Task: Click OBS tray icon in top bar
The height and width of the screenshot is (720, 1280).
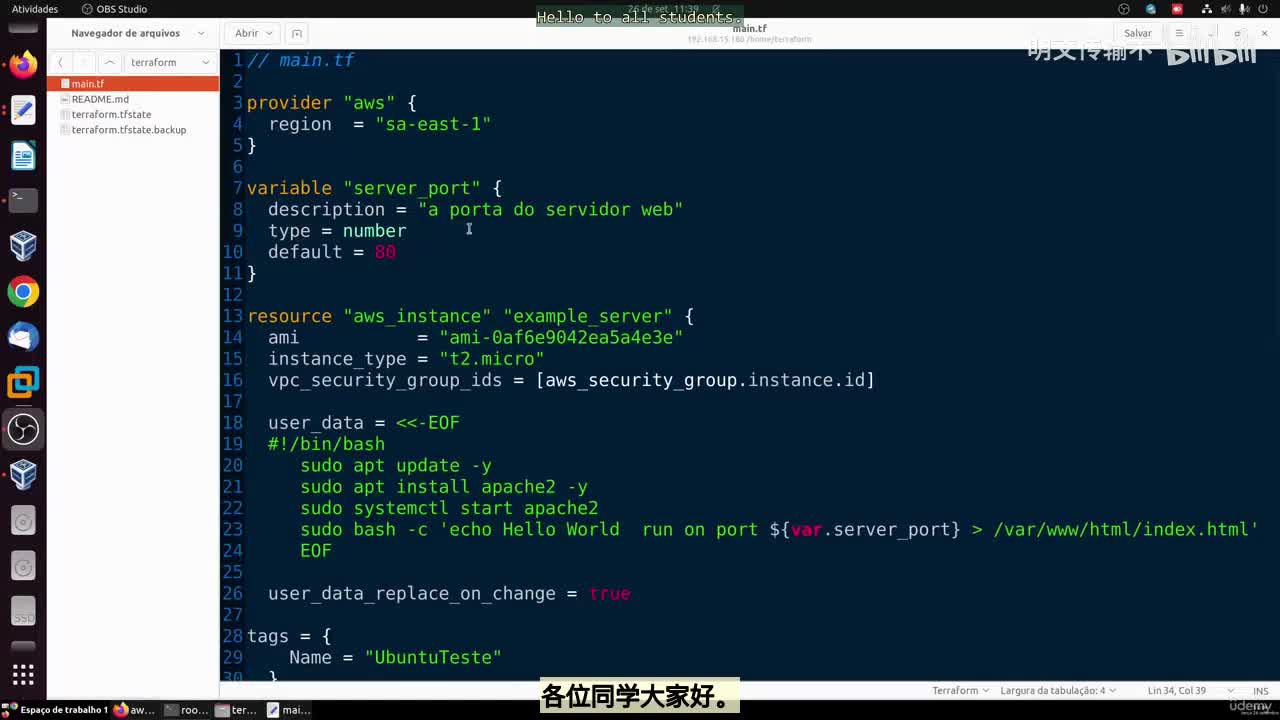Action: click(1124, 9)
